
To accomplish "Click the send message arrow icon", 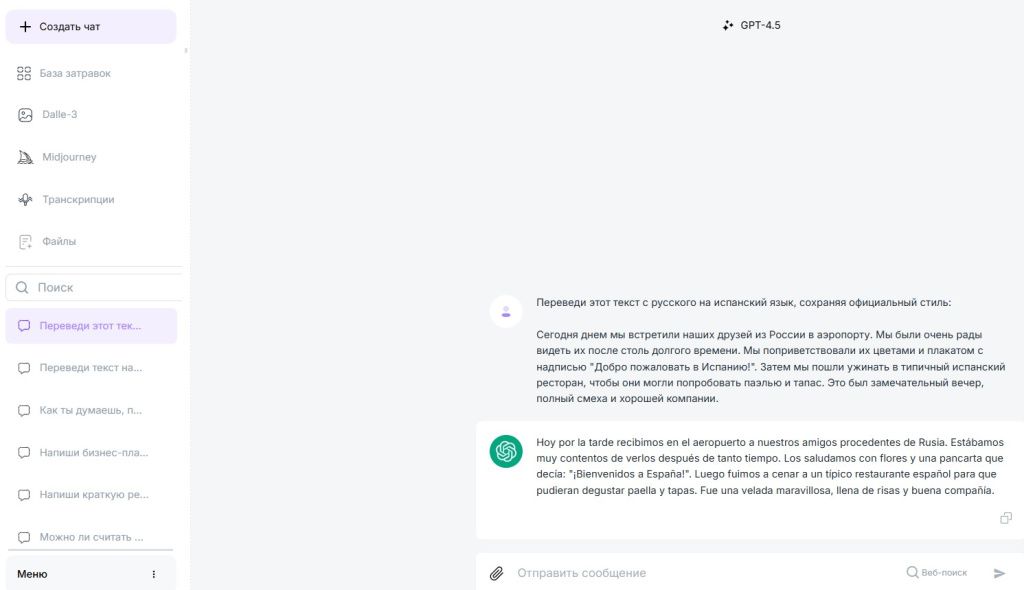I will tap(999, 573).
